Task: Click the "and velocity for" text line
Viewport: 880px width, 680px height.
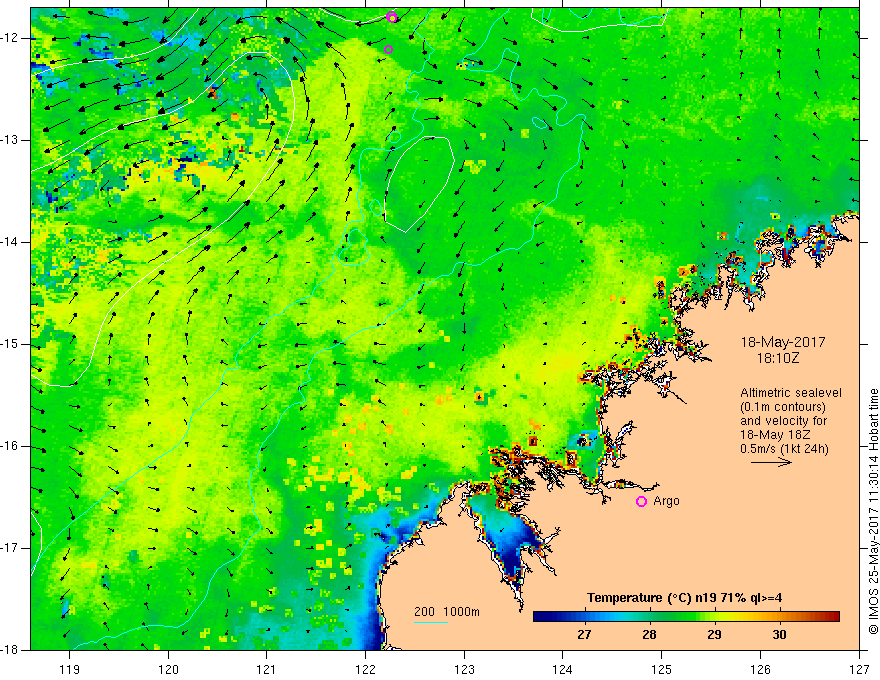Action: tap(783, 421)
